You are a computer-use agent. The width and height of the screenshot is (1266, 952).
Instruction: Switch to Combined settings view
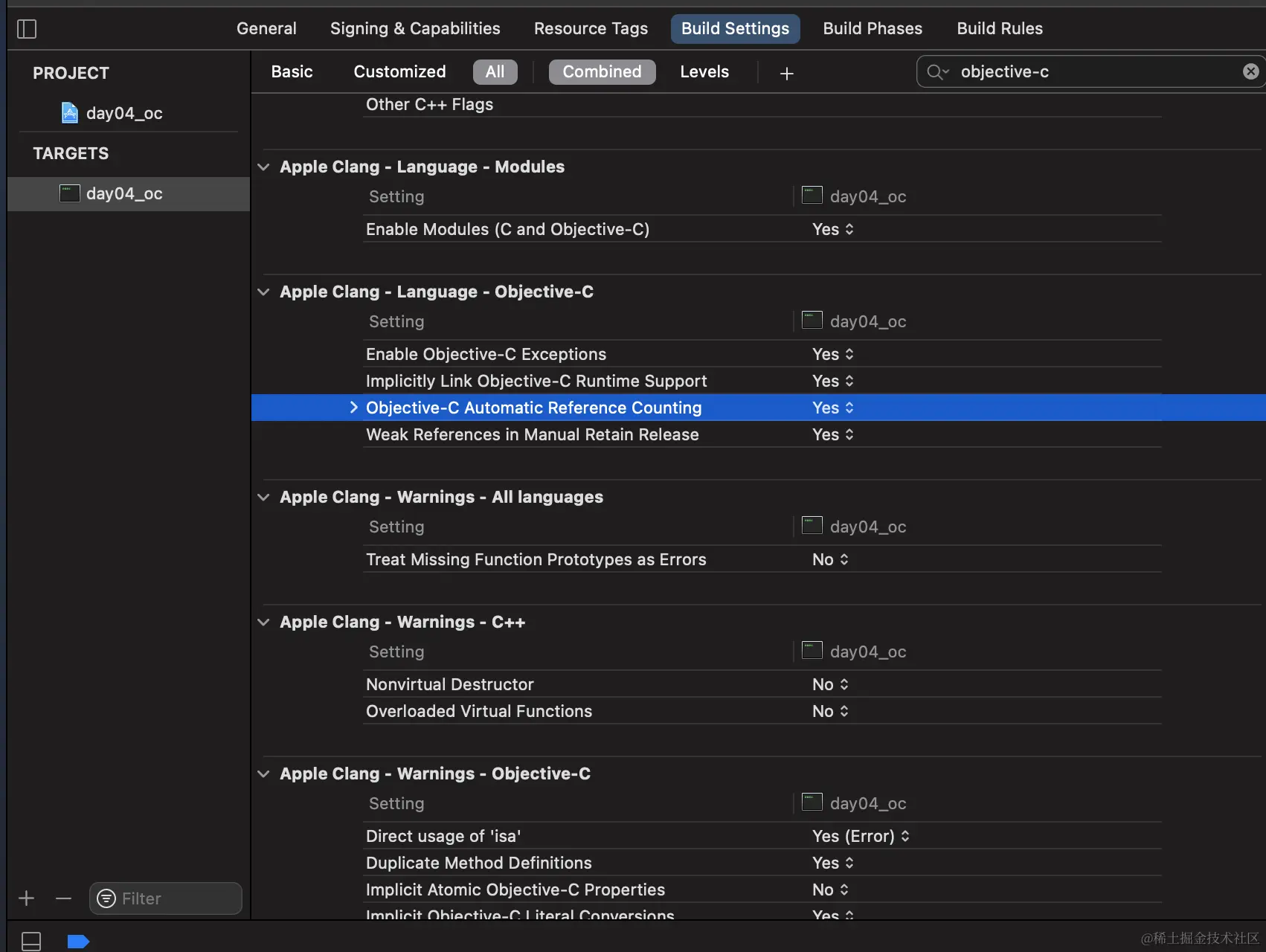602,72
